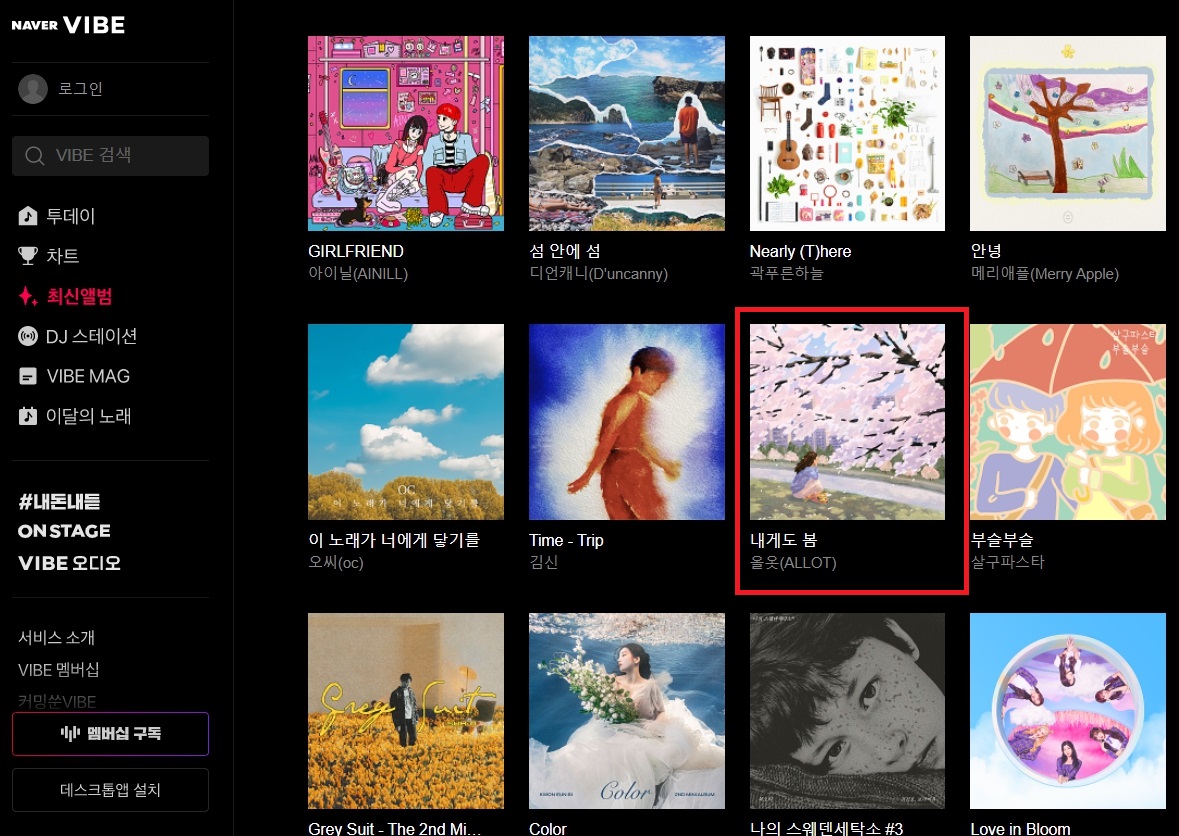The image size is (1179, 836).
Task: Click the NAVER VIBE logo
Action: click(x=68, y=25)
